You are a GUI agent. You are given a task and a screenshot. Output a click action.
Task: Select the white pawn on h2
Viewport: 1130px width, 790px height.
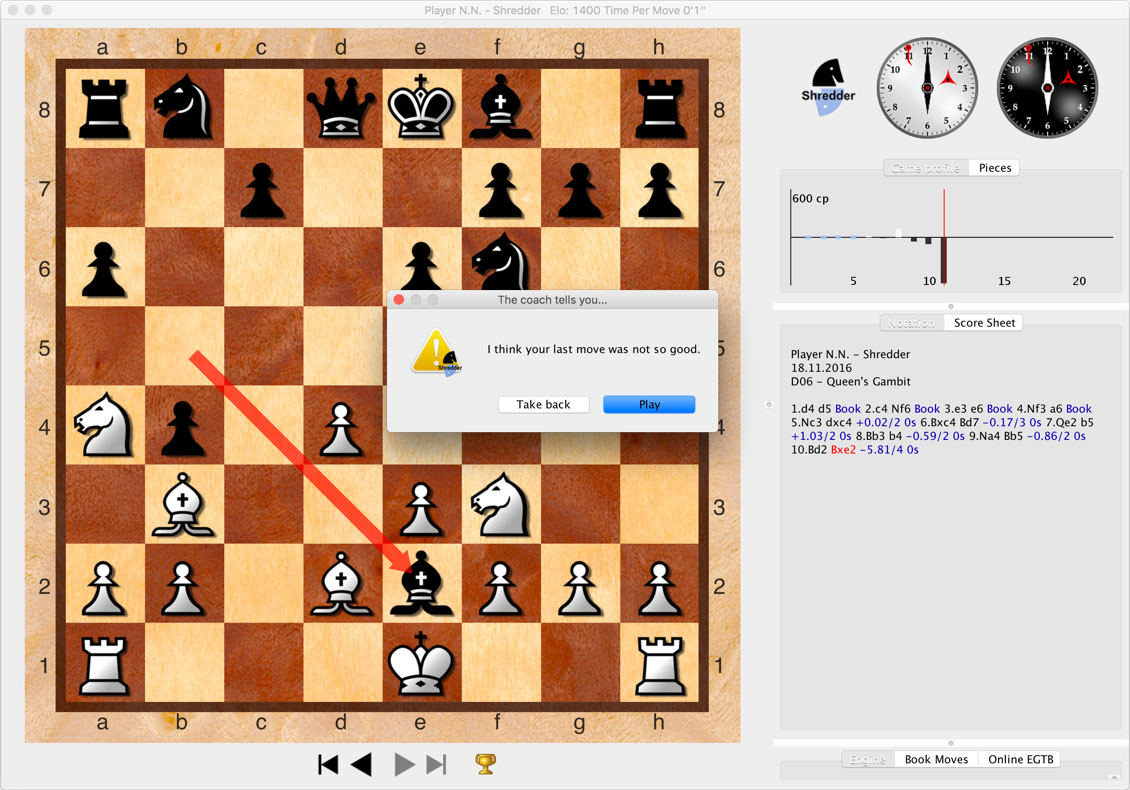659,588
